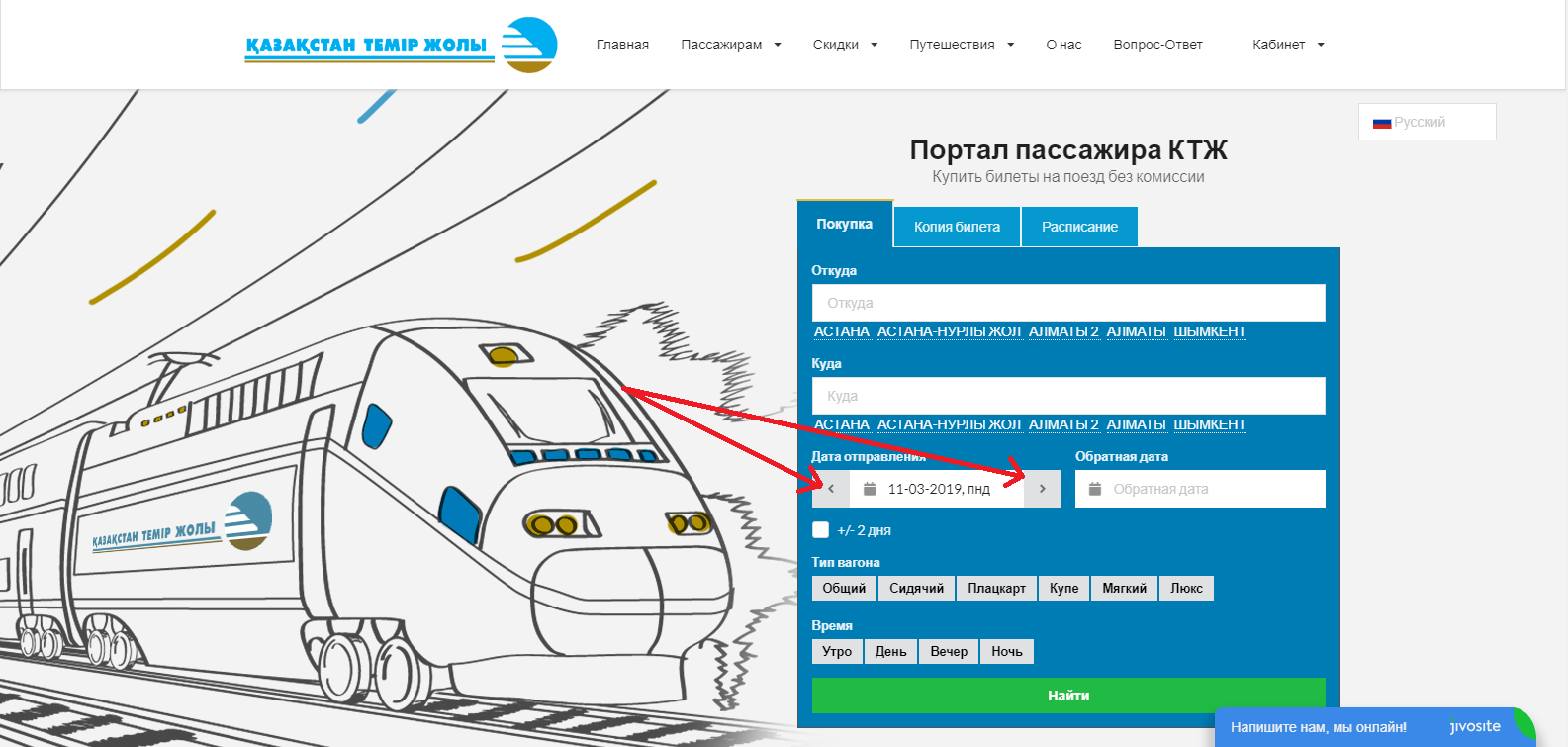
Task: Switch to the Копия билета tab
Action: [957, 227]
